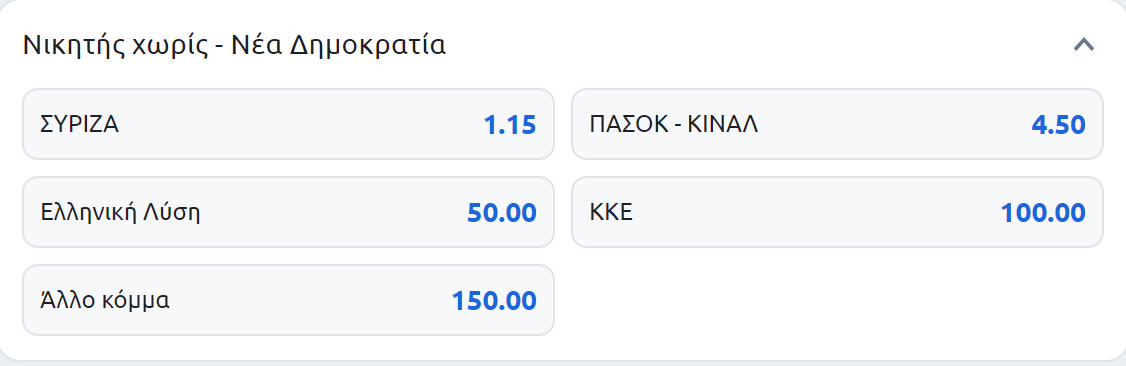Click the Άλλο κόμμα label text

tap(105, 300)
